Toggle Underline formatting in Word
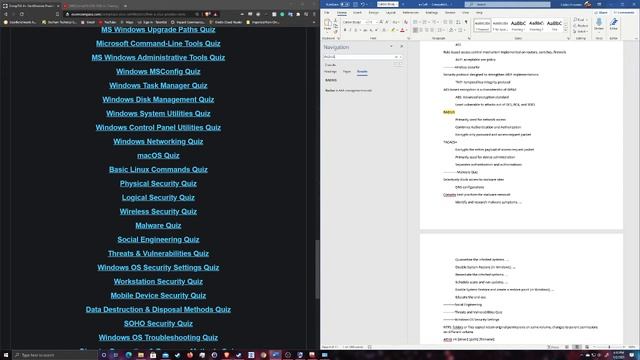This screenshot has height=360, width=640. tap(356, 30)
